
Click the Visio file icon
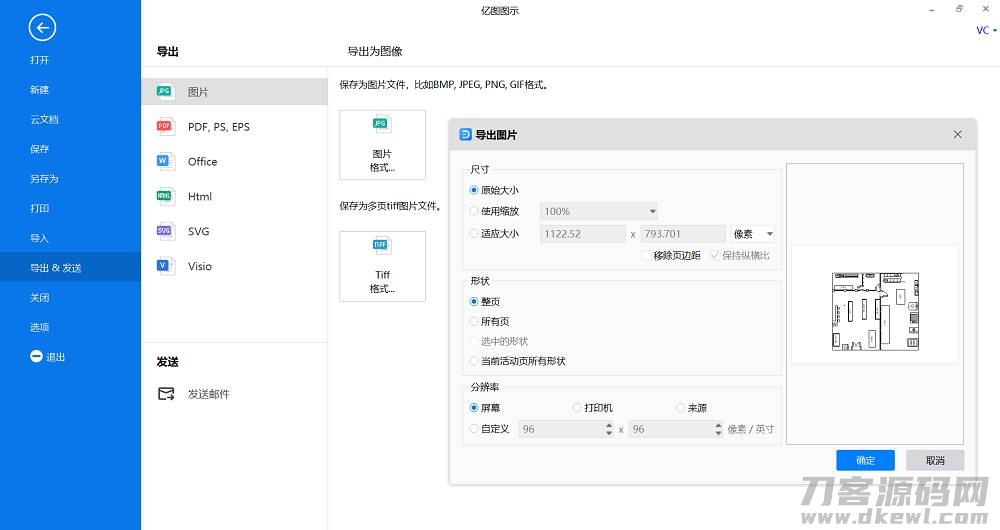tap(165, 266)
